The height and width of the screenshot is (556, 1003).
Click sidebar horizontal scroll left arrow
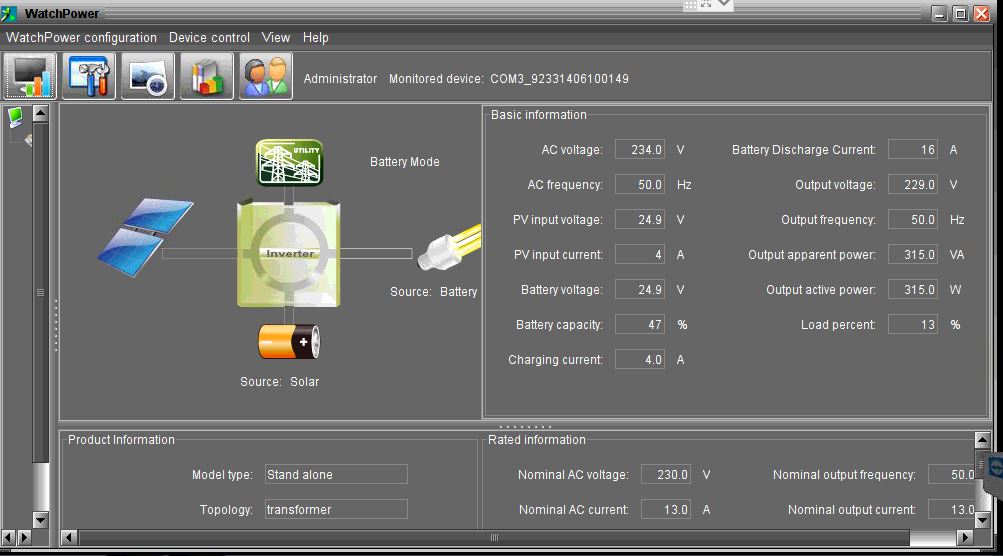point(8,537)
